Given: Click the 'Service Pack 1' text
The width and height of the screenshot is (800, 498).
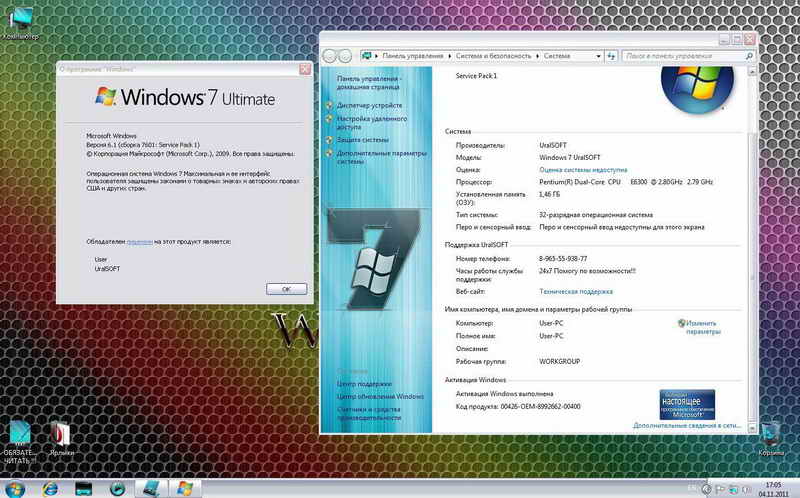Looking at the screenshot, I should 476,76.
